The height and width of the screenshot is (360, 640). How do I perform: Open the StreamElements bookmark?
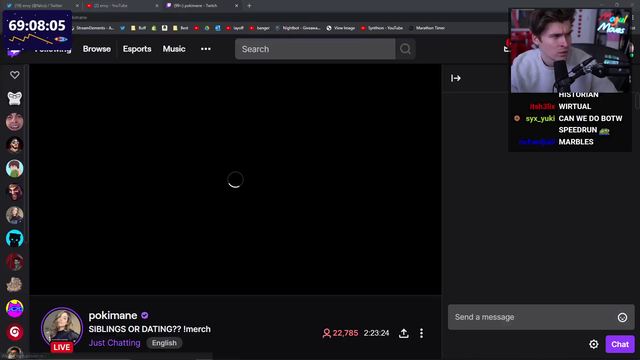pos(94,28)
